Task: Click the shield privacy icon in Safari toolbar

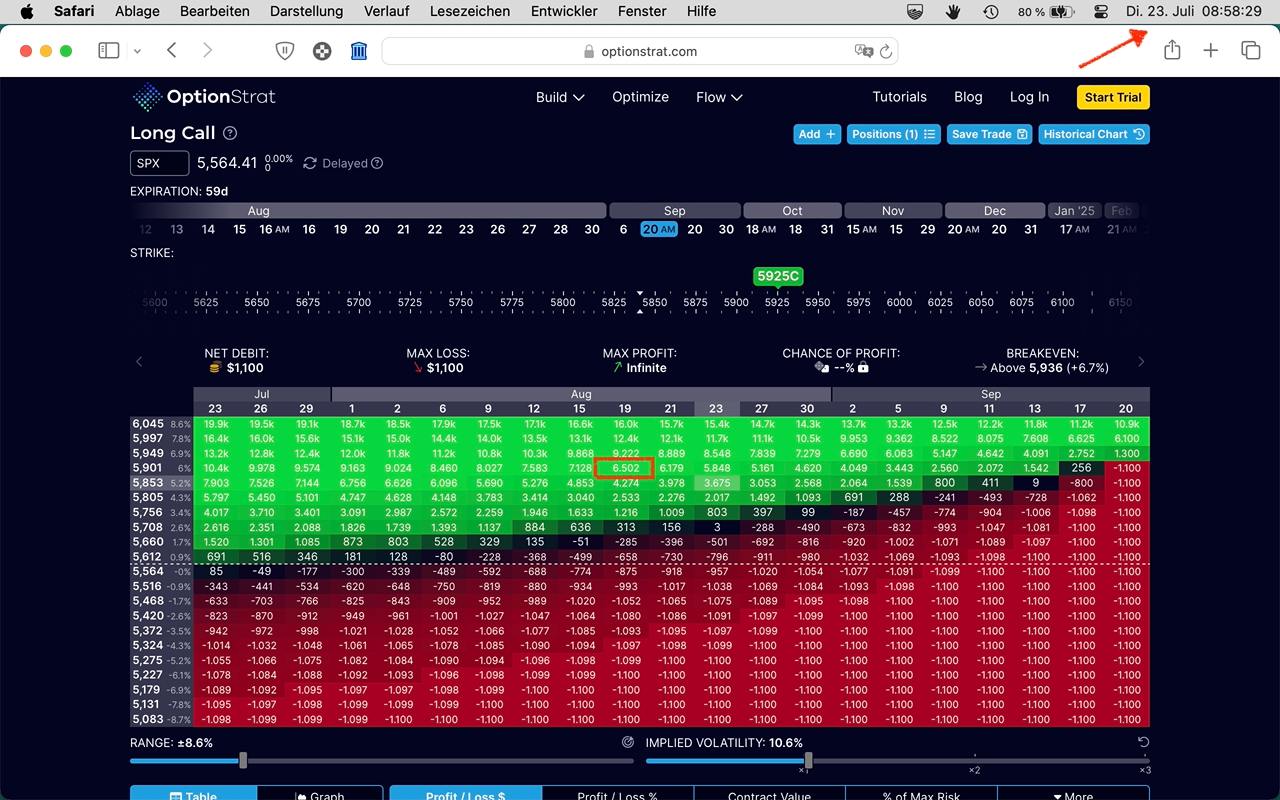Action: [x=285, y=51]
